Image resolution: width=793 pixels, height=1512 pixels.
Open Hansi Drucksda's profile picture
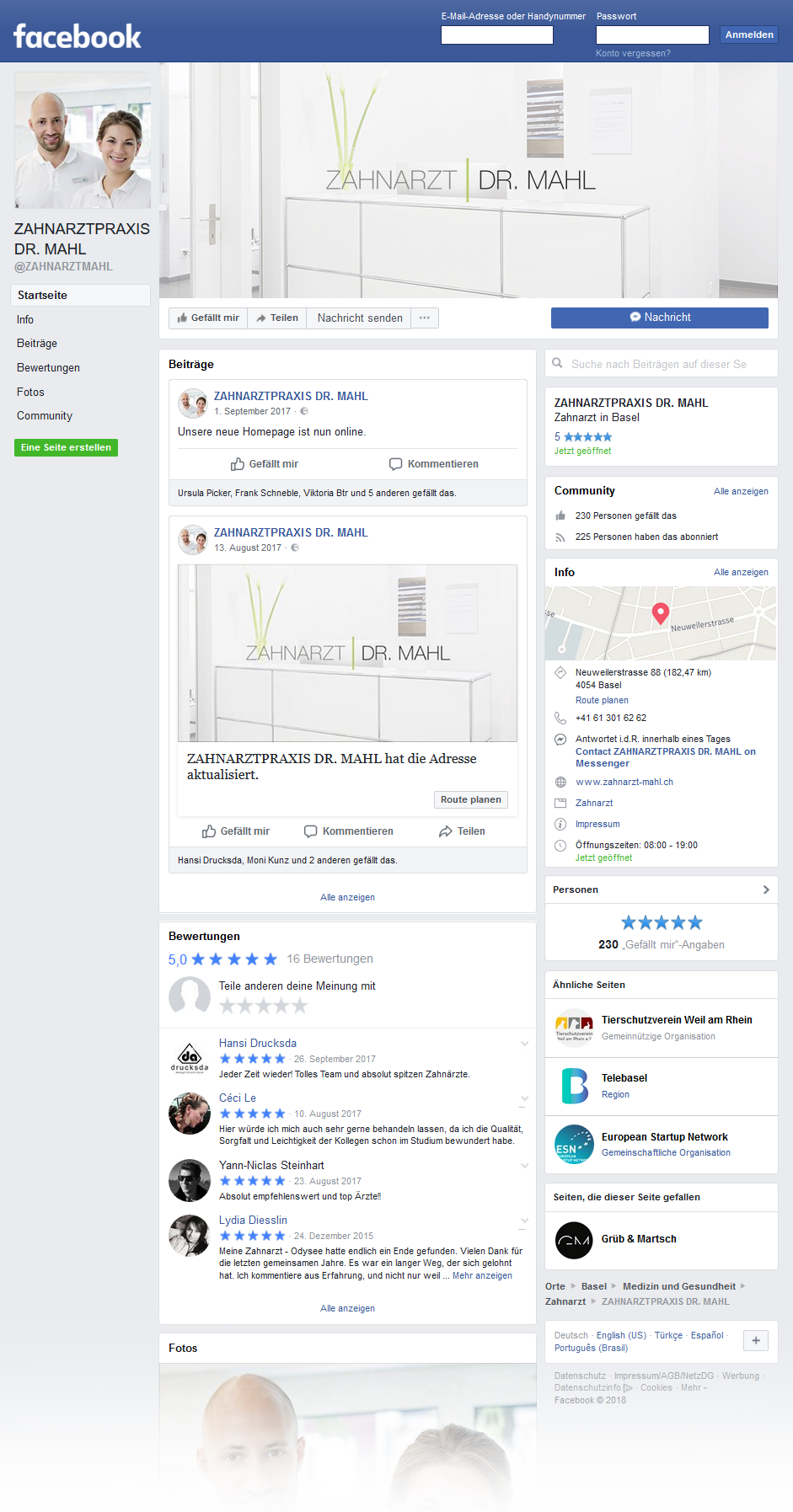click(x=190, y=1059)
